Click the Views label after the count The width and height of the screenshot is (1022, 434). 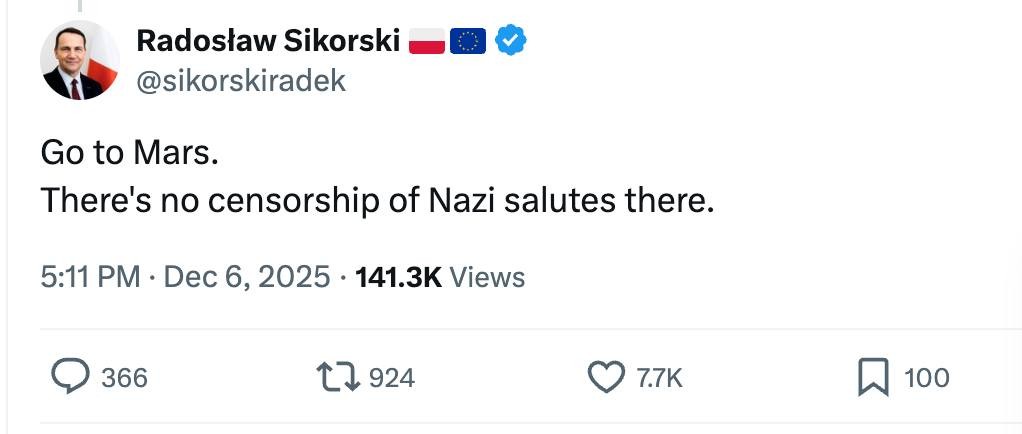tap(487, 276)
